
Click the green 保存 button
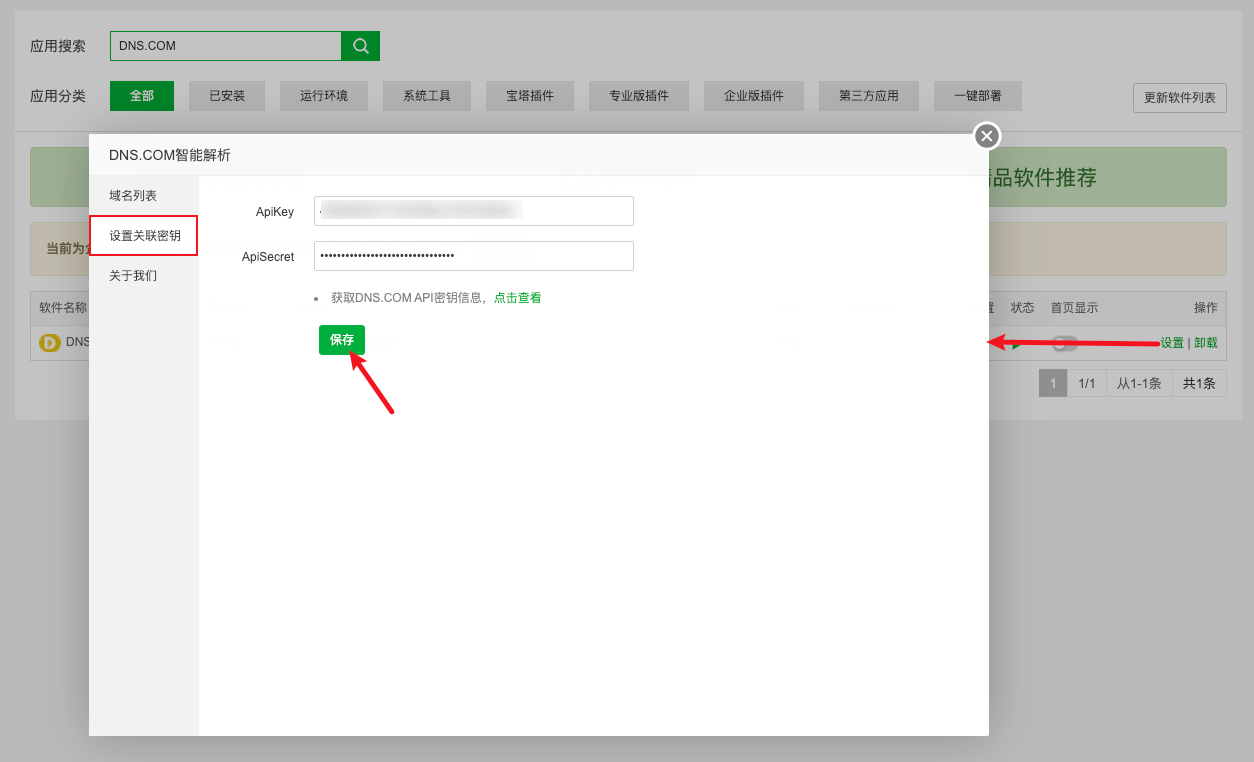tap(342, 340)
